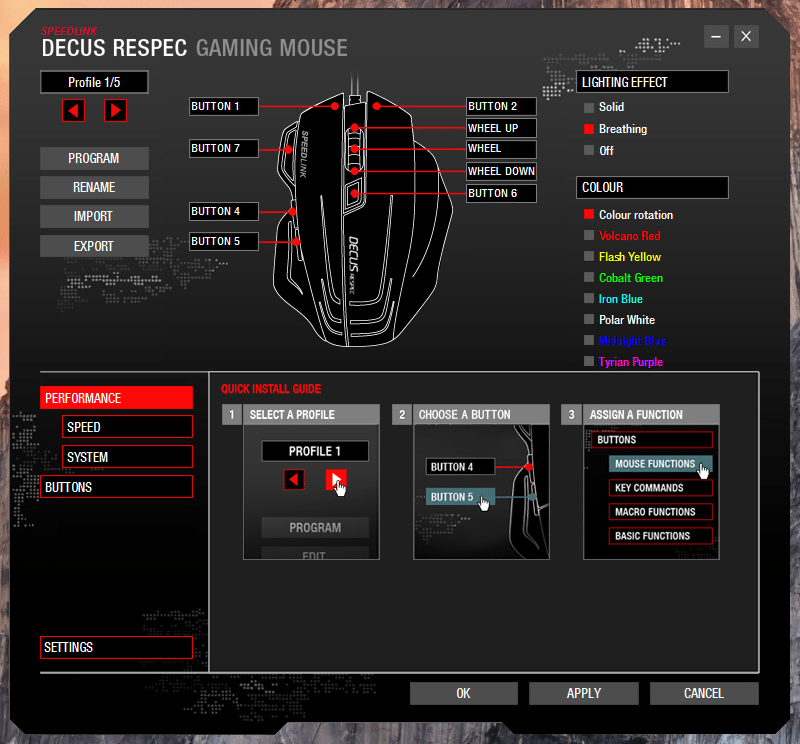
Task: Click right arrow in Select a Profile guide
Action: 336,480
